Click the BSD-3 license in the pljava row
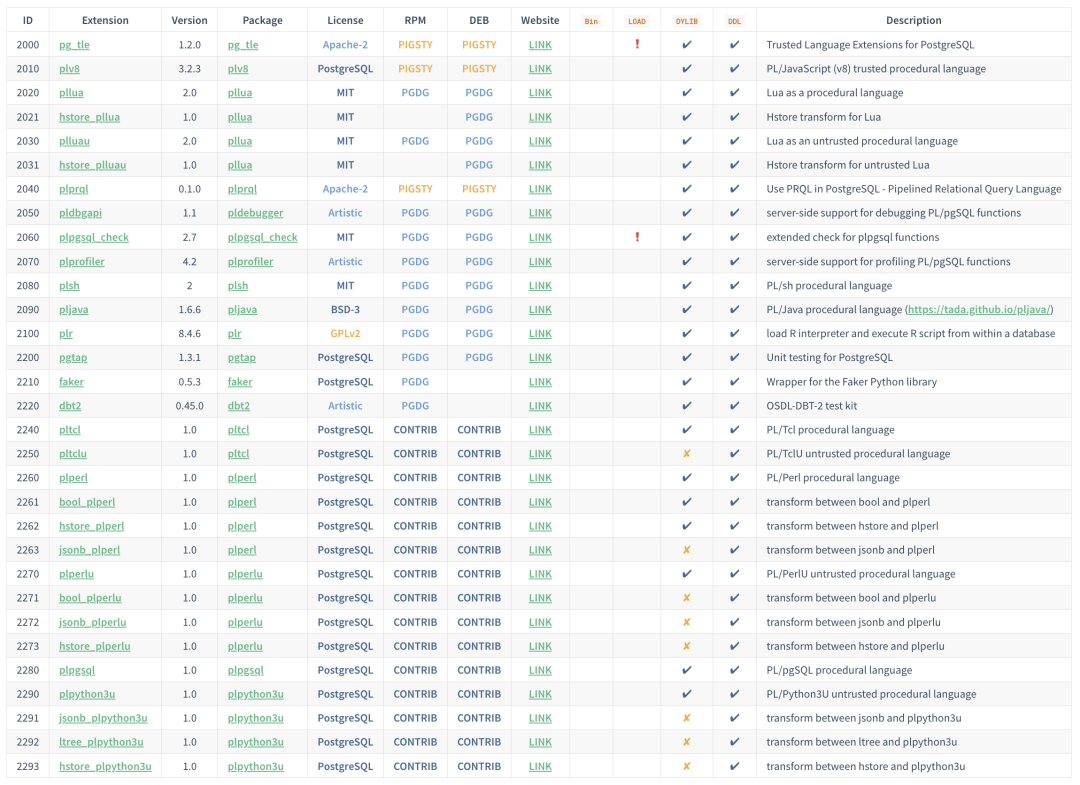The height and width of the screenshot is (785, 1080). (x=345, y=309)
